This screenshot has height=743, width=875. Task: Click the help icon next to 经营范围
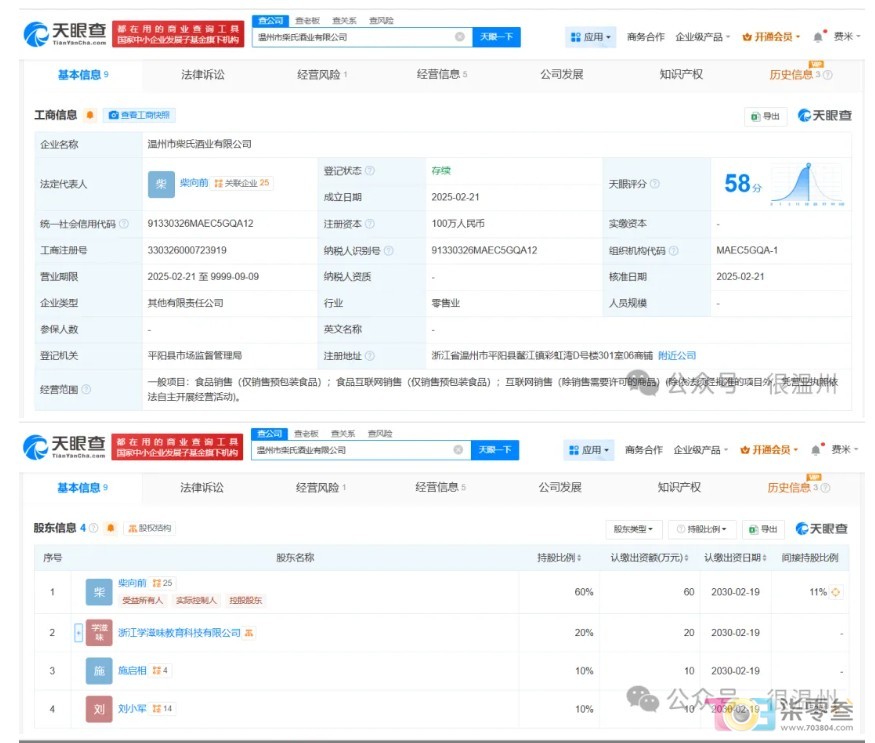click(x=86, y=389)
